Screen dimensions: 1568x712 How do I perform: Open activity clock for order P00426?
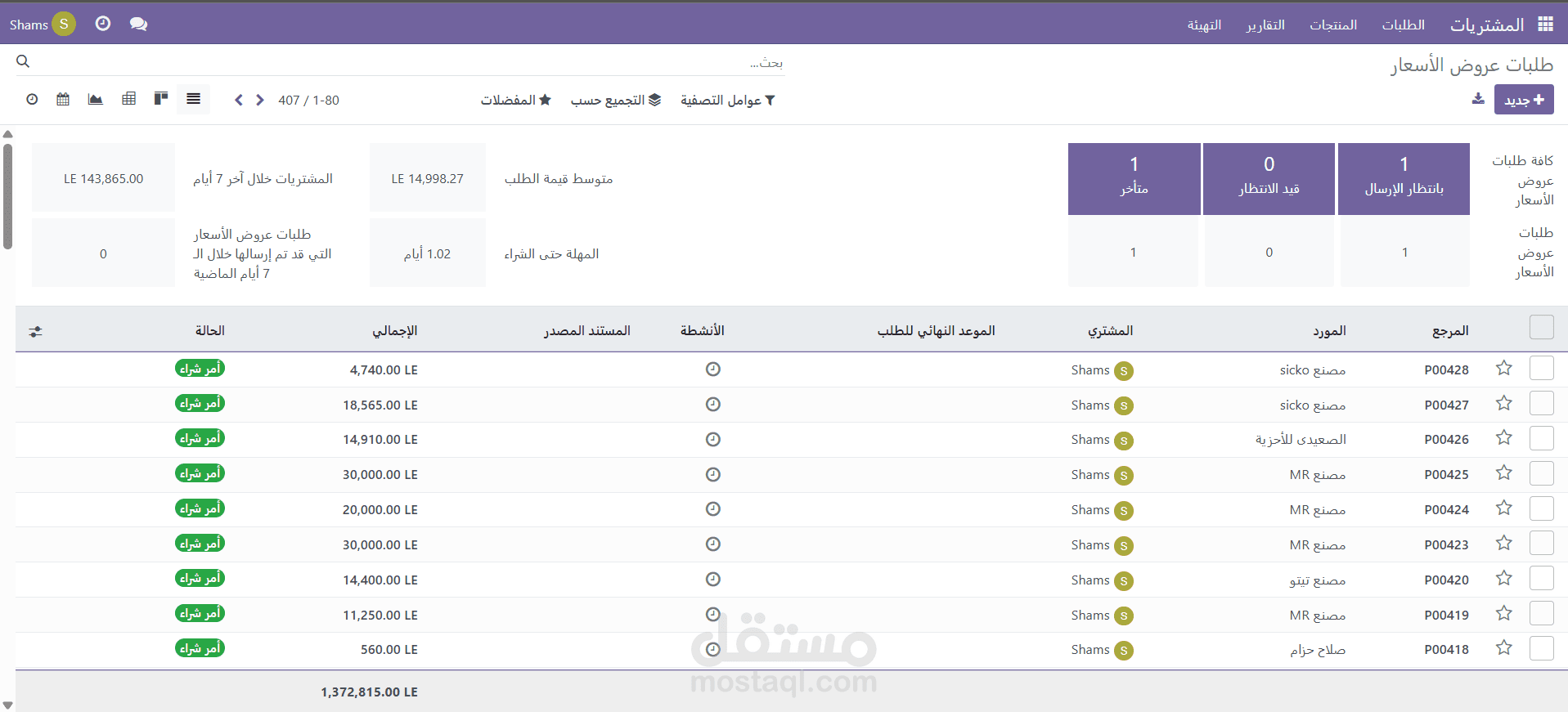[713, 440]
